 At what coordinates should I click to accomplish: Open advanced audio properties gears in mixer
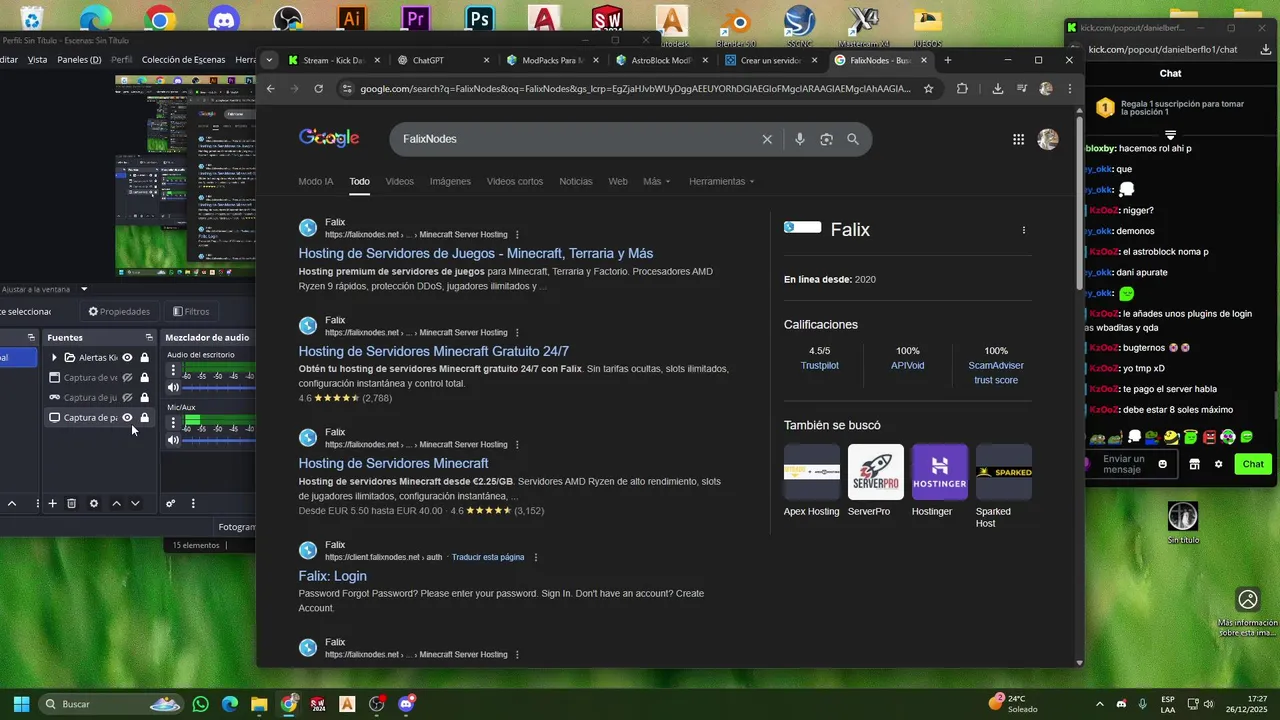point(170,503)
